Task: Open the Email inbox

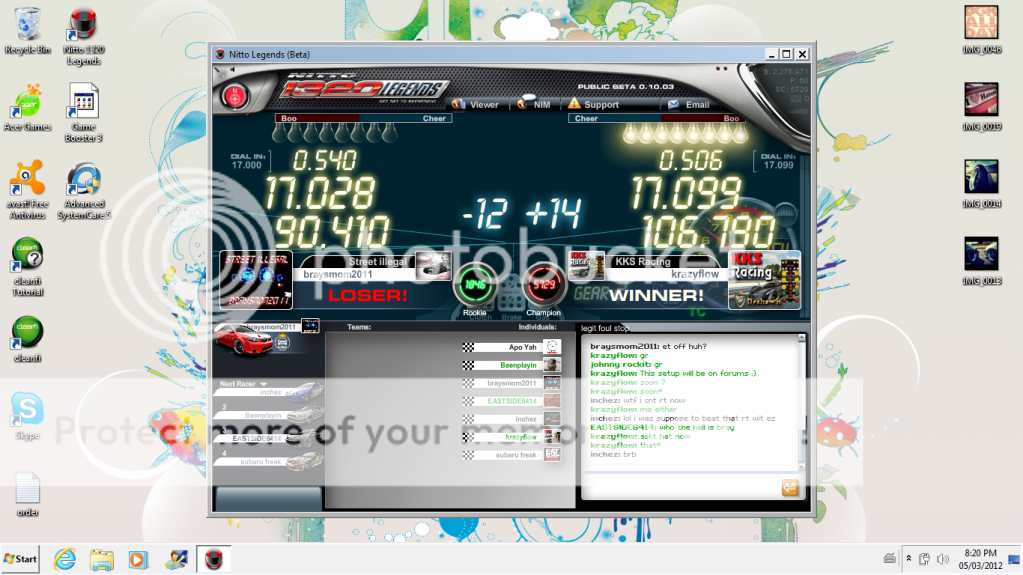Action: click(688, 104)
